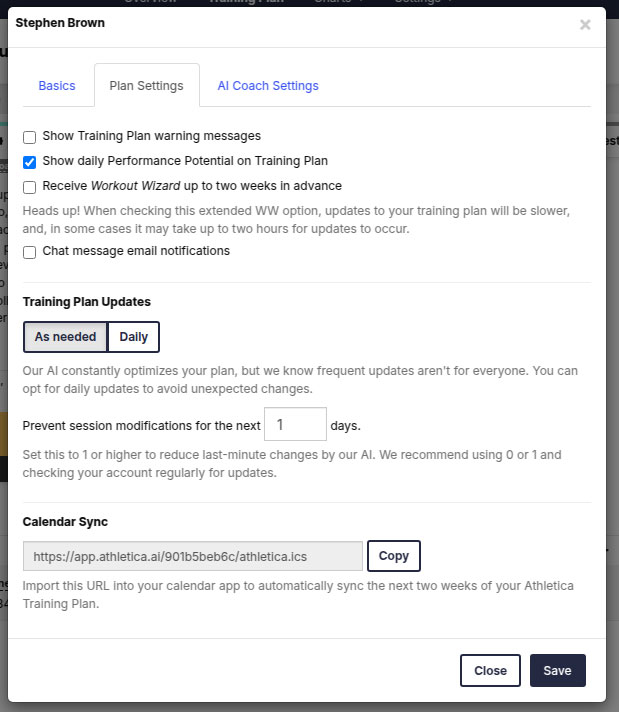Enable Show Training Plan warning messages checkbox
619x712 pixels.
click(30, 137)
